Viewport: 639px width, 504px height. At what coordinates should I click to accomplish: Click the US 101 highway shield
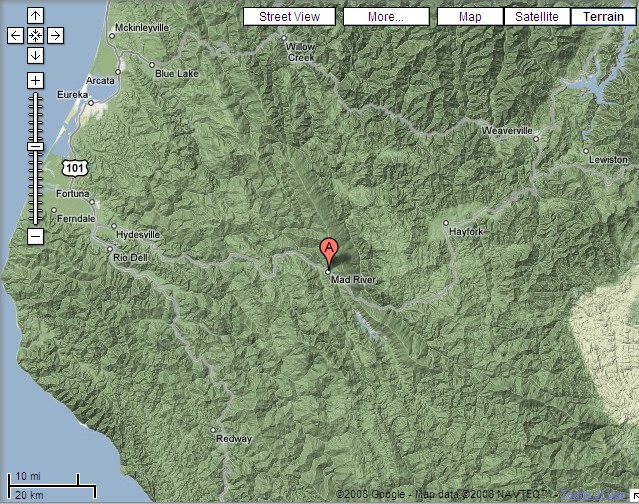(x=75, y=167)
